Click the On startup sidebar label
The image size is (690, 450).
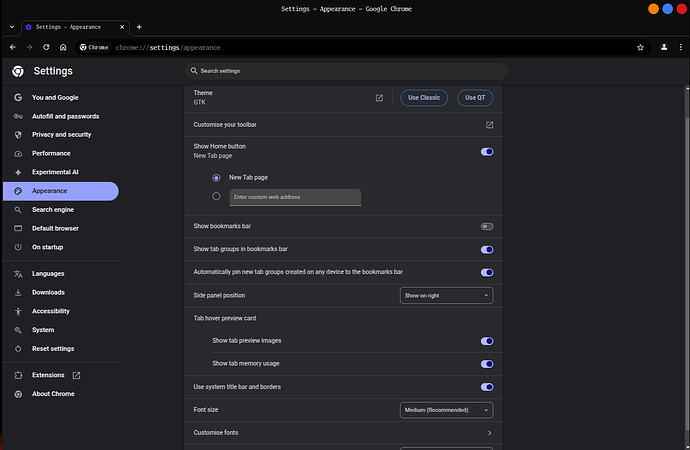click(48, 247)
